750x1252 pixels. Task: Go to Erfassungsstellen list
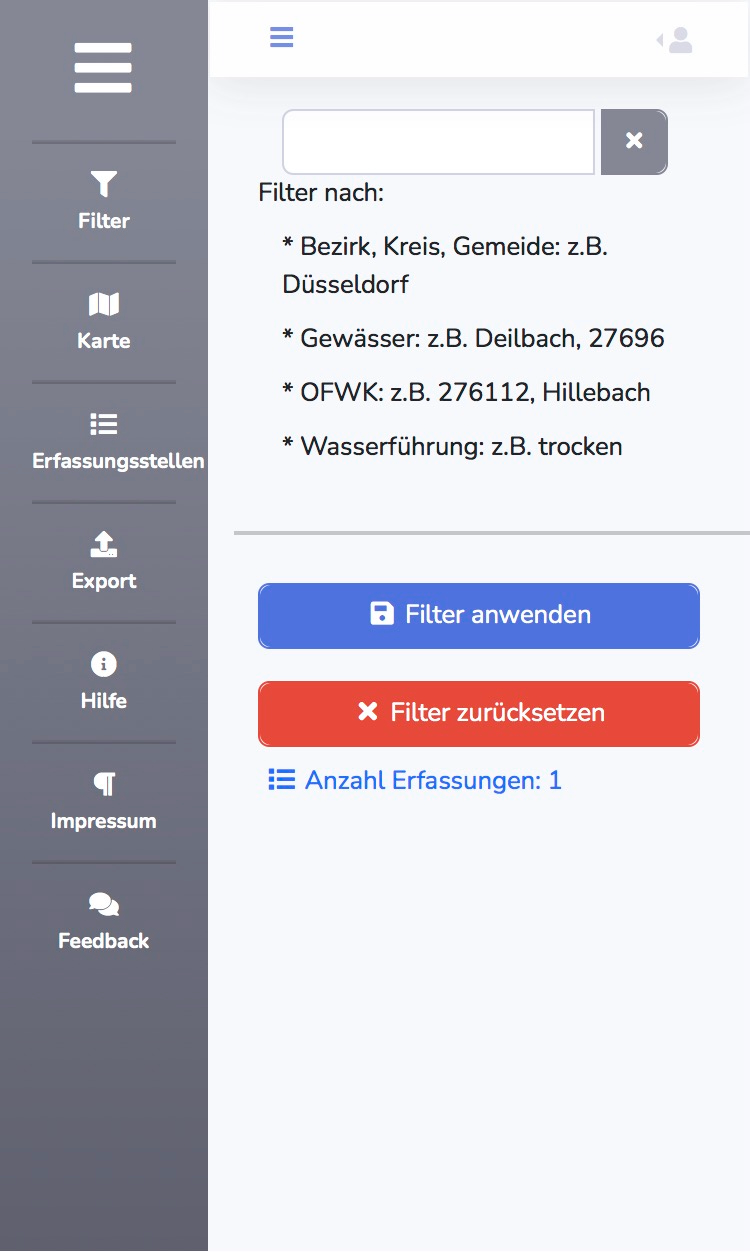coord(118,442)
